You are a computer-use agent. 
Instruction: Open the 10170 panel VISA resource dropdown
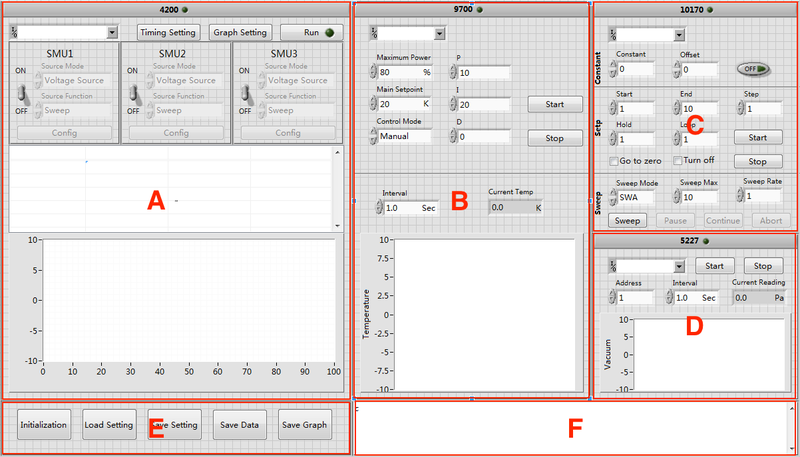(679, 35)
